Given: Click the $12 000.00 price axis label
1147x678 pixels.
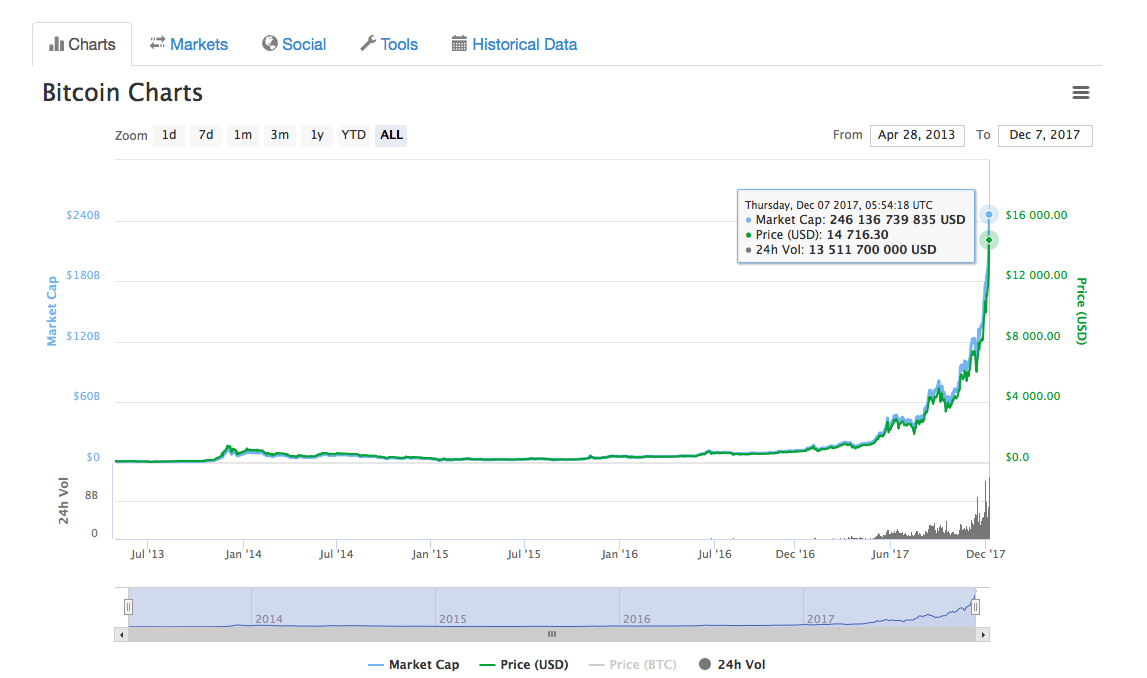Looking at the screenshot, I should (x=1036, y=275).
